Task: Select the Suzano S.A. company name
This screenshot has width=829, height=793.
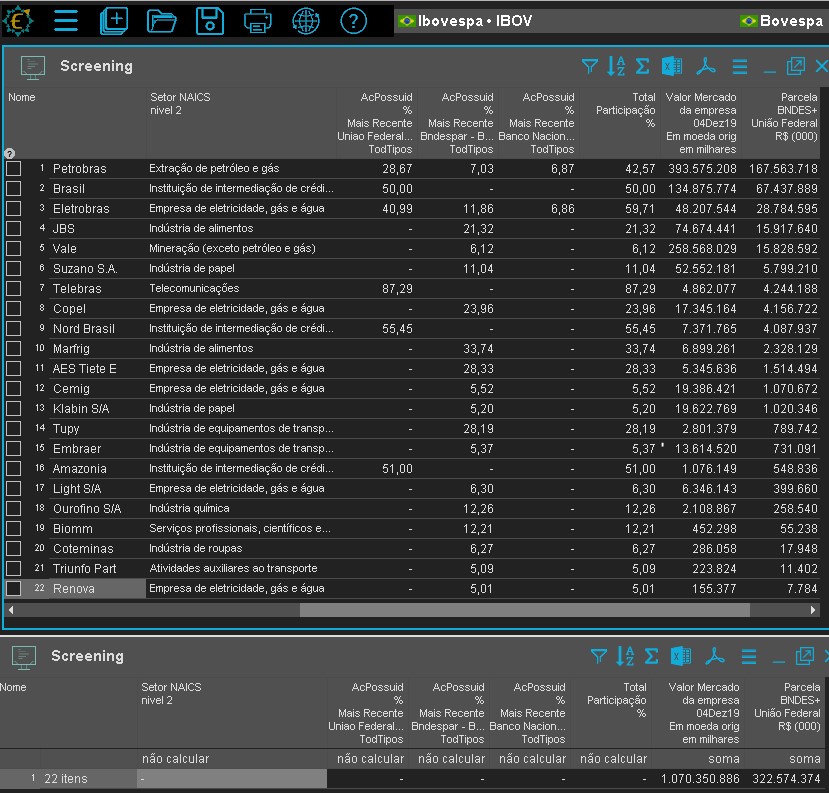Action: [x=85, y=269]
